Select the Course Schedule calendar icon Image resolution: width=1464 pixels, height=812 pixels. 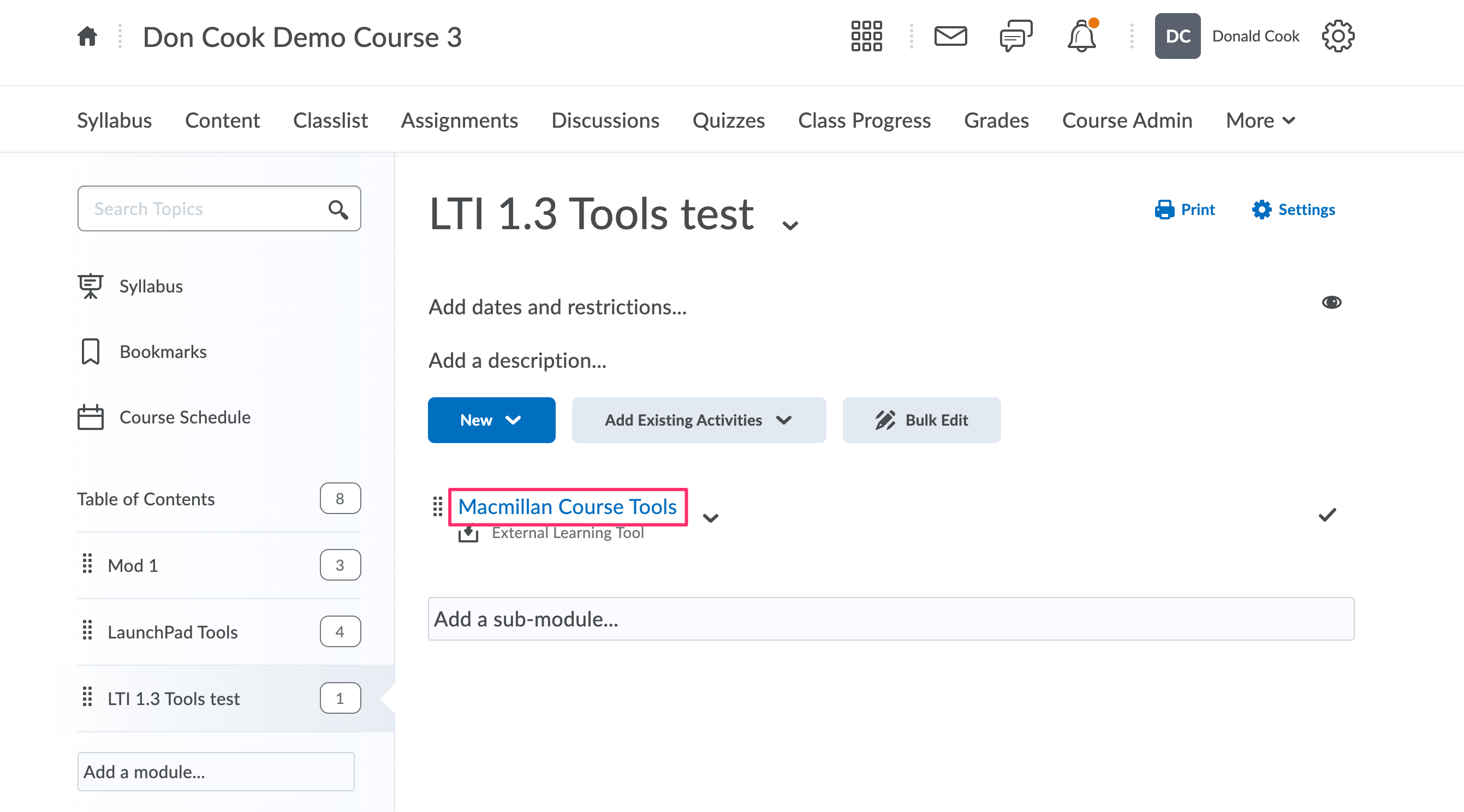91,416
